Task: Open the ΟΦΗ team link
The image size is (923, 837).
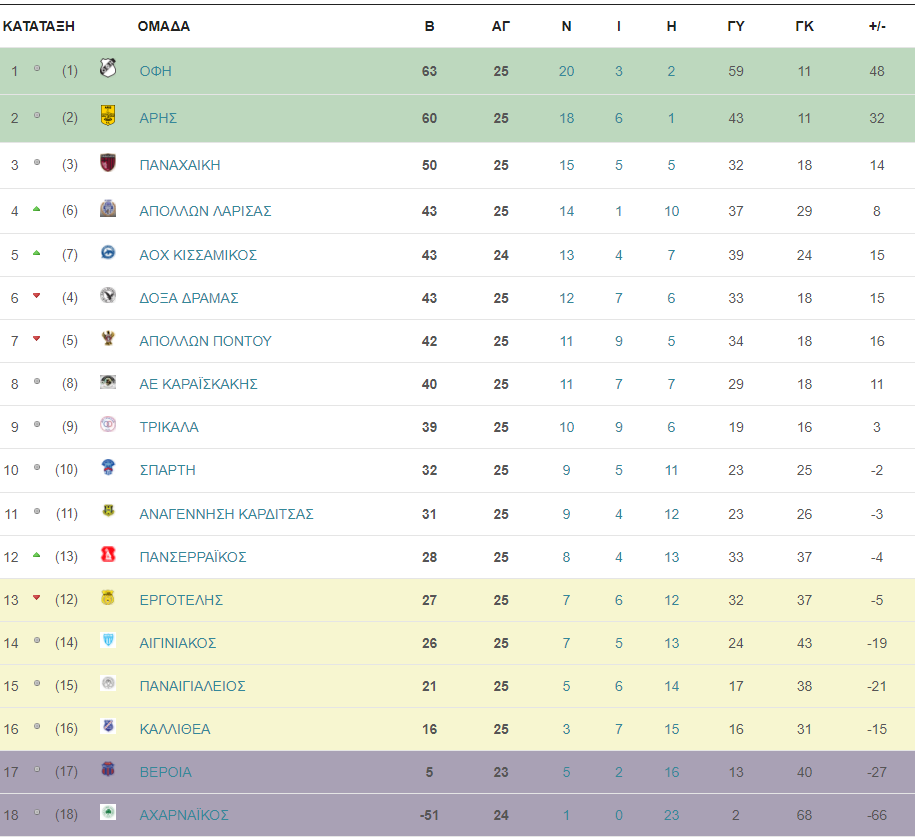Action: pos(155,71)
